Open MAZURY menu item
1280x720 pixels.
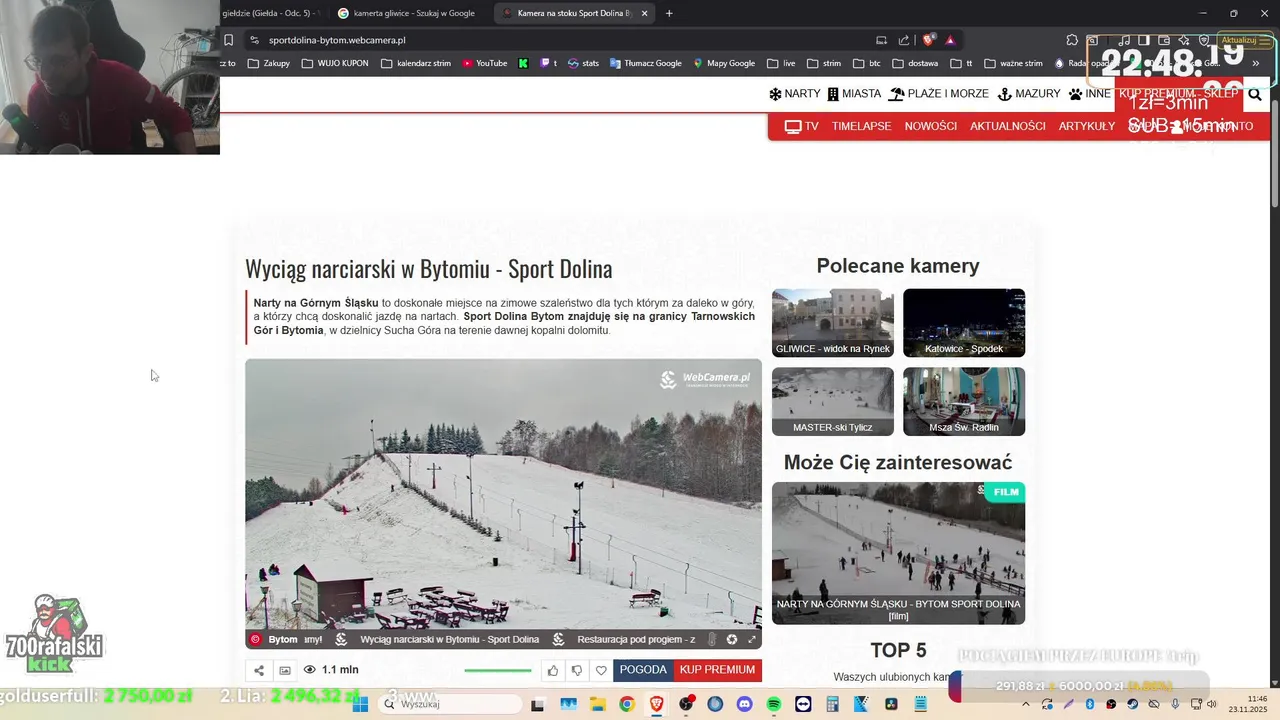[1029, 94]
